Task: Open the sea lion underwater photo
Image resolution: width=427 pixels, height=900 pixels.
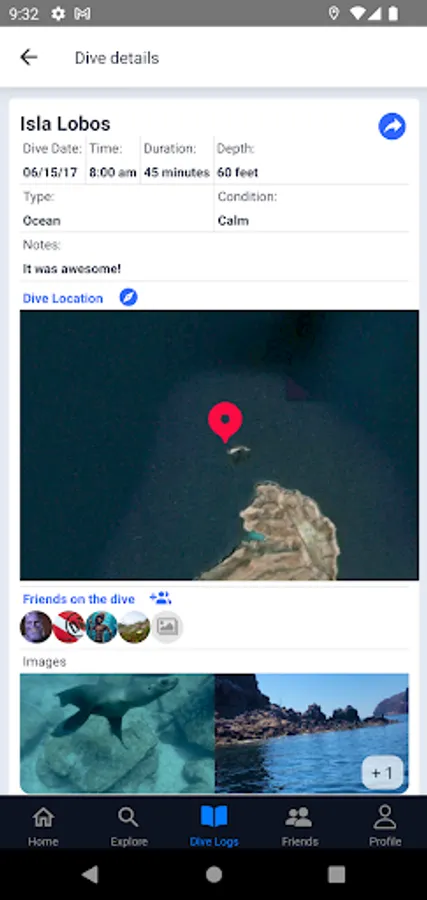Action: 117,734
